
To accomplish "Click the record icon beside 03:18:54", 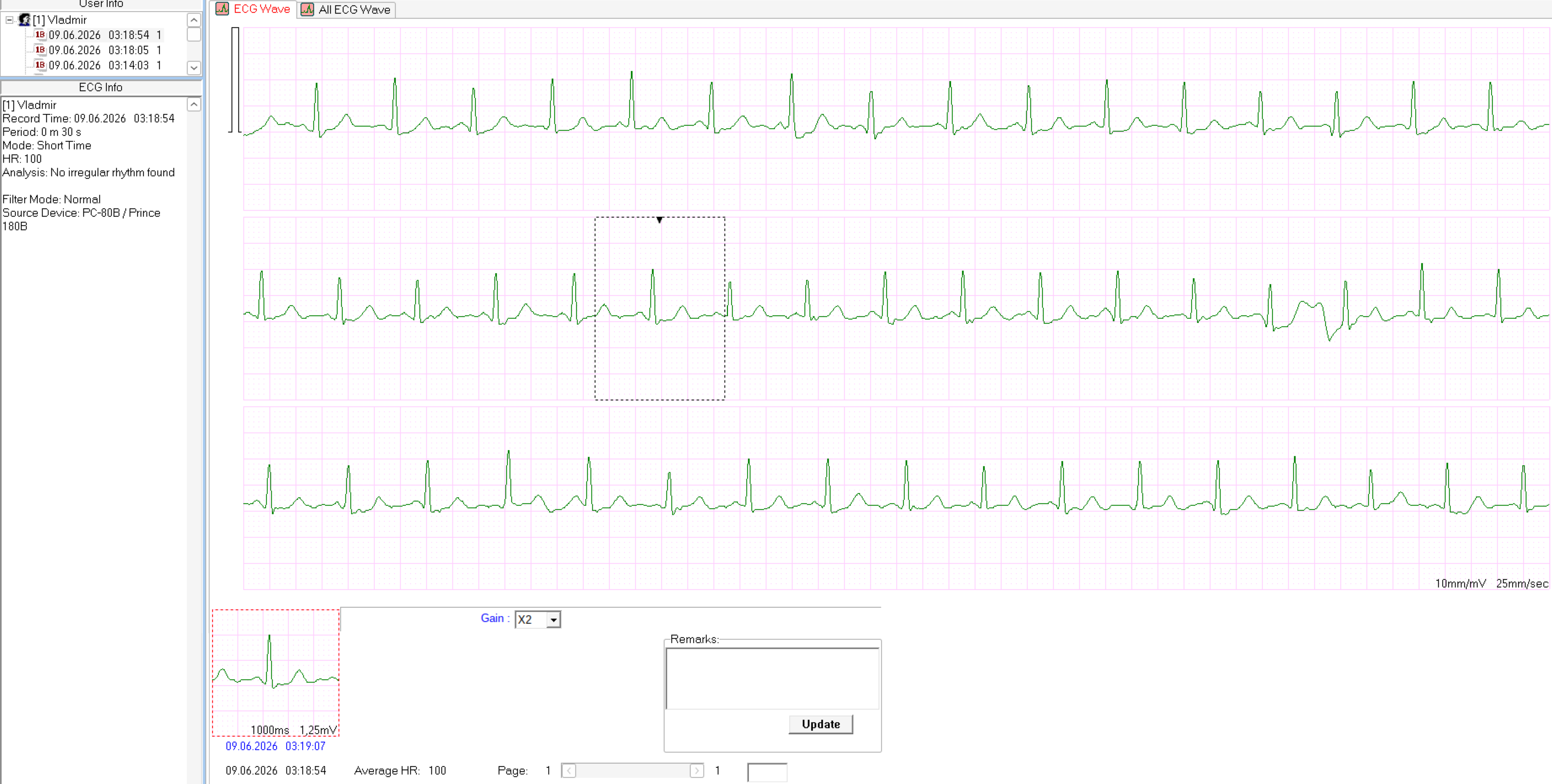I will pos(40,35).
